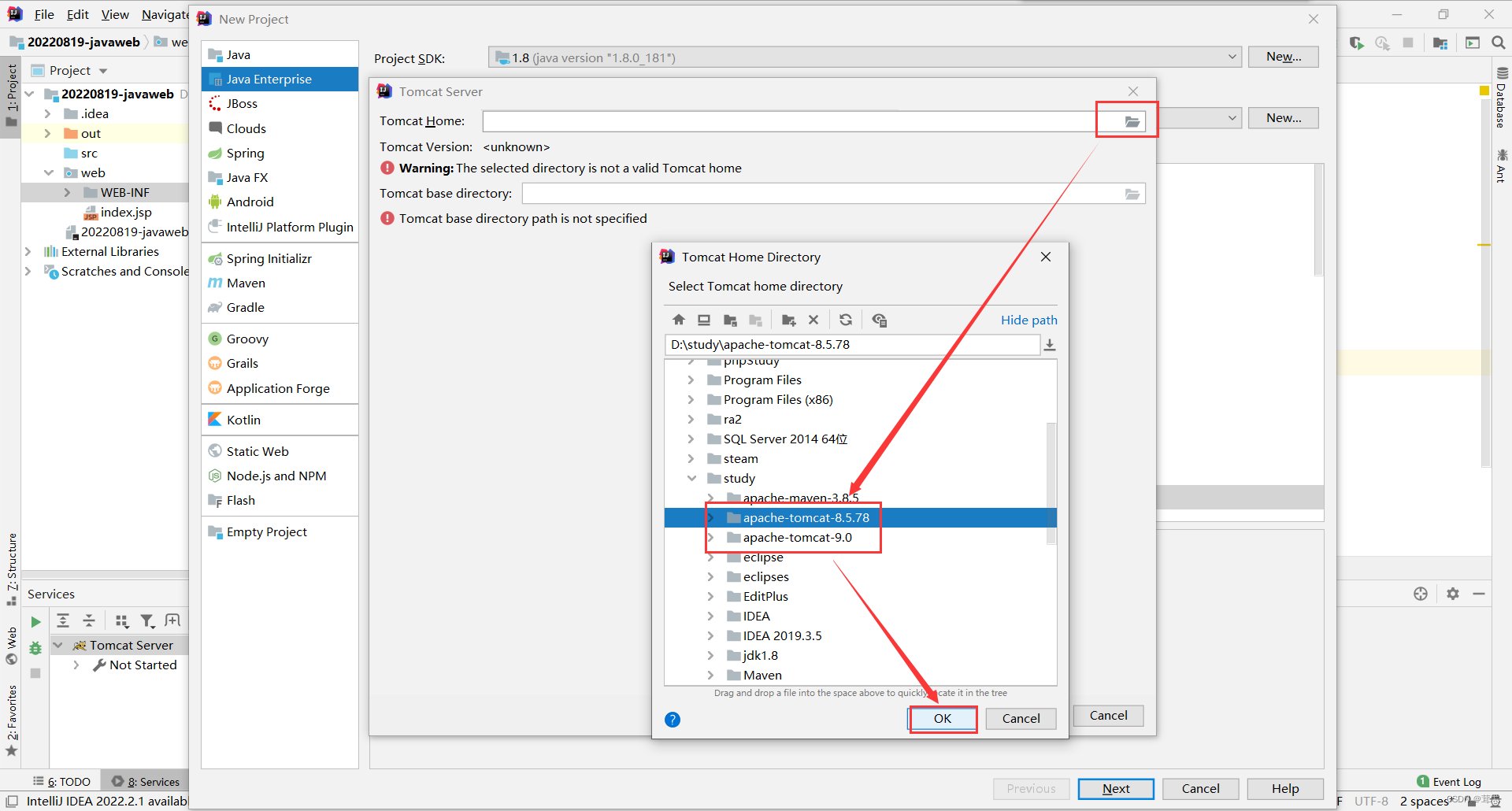Collapse all services icon

pos(89,620)
